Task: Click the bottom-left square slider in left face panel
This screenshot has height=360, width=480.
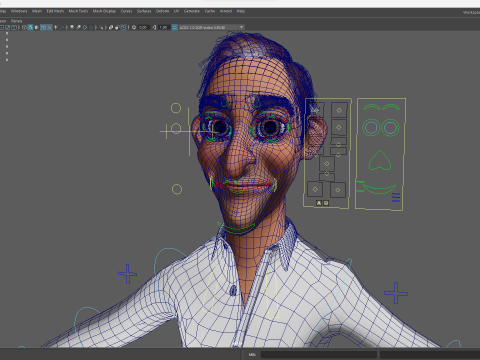Action: point(315,189)
